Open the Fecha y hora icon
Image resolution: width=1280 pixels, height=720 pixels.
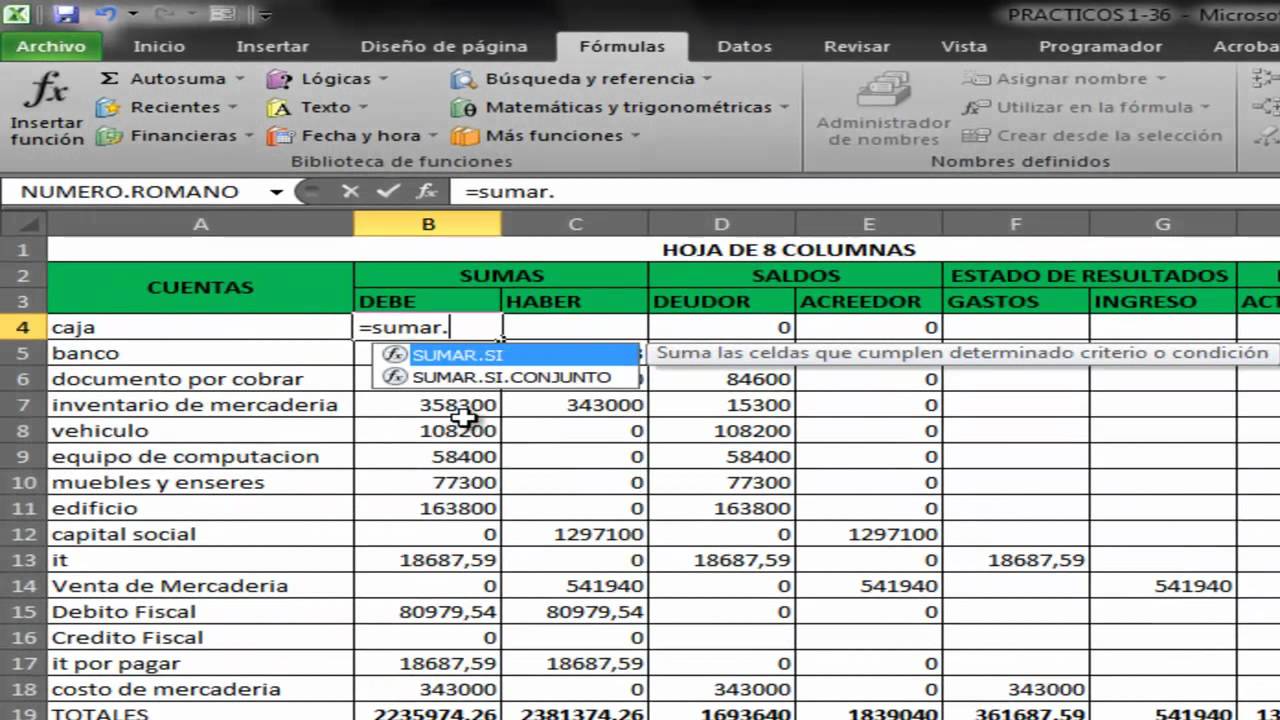point(280,136)
